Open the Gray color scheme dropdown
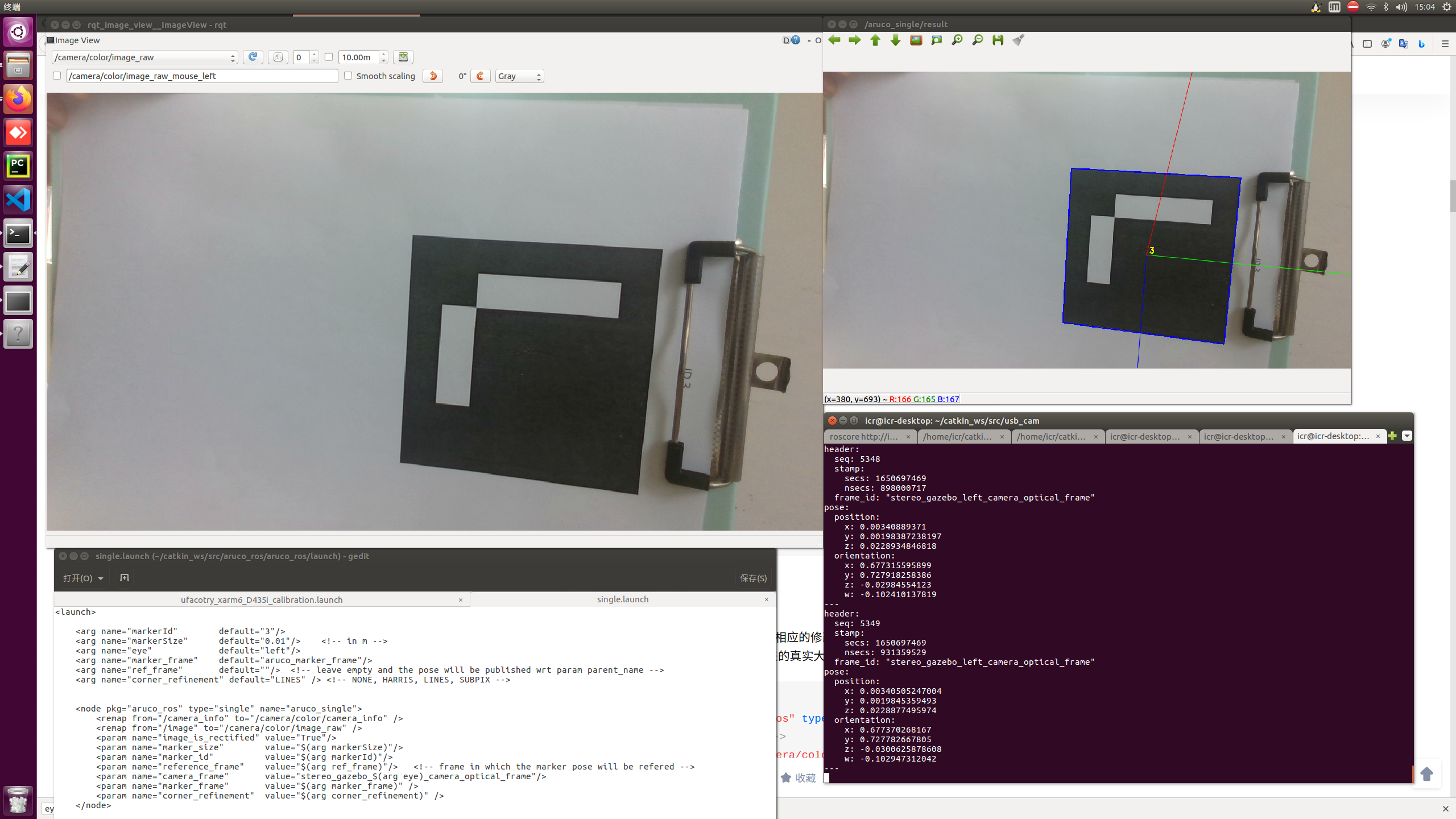The width and height of the screenshot is (1456, 819). coord(519,76)
